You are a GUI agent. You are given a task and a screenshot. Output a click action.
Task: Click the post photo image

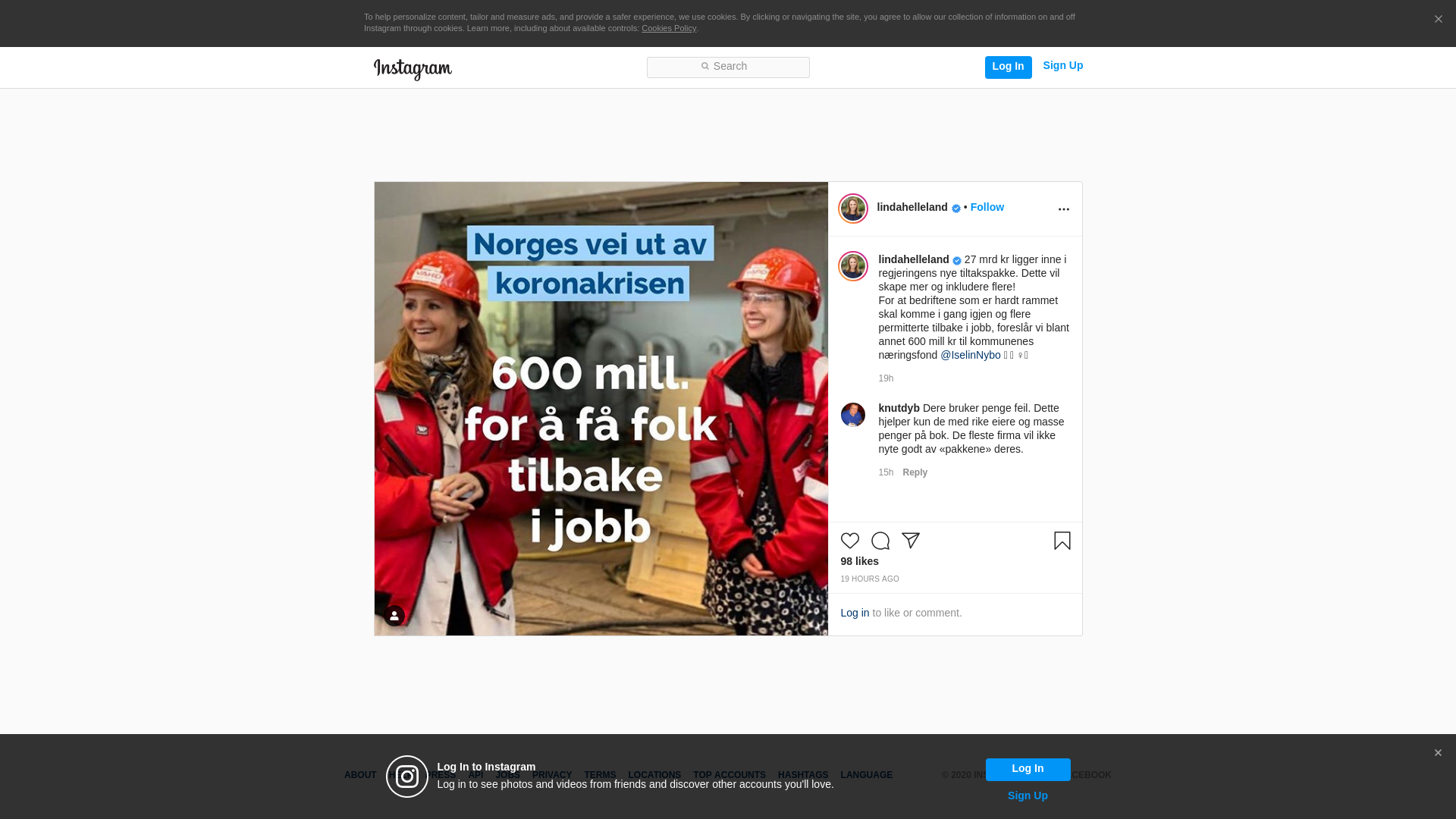[601, 409]
